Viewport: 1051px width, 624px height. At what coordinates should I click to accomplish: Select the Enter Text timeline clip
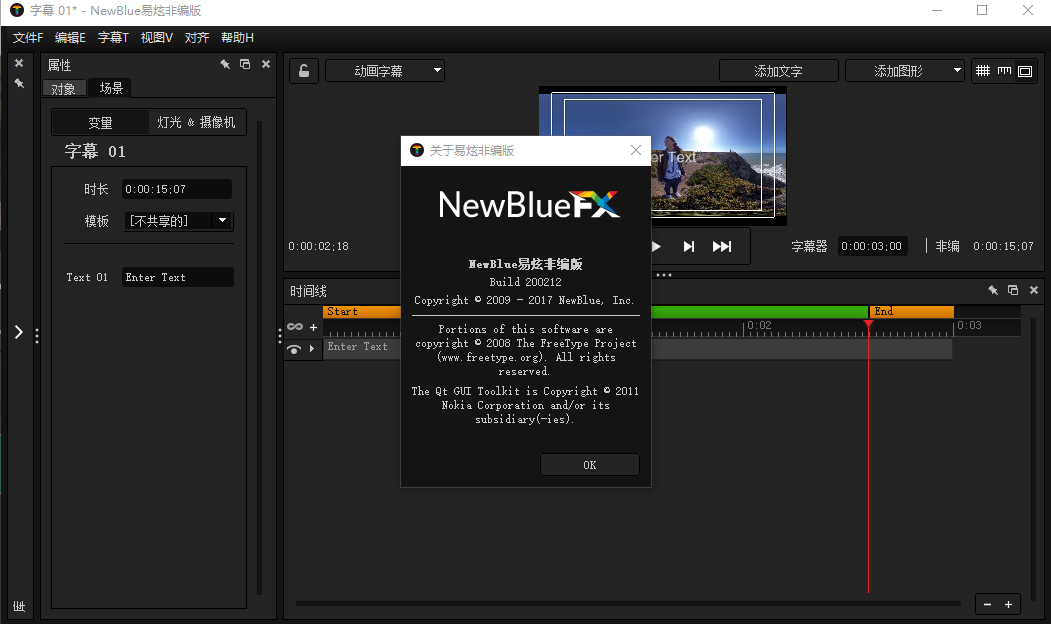(637, 349)
